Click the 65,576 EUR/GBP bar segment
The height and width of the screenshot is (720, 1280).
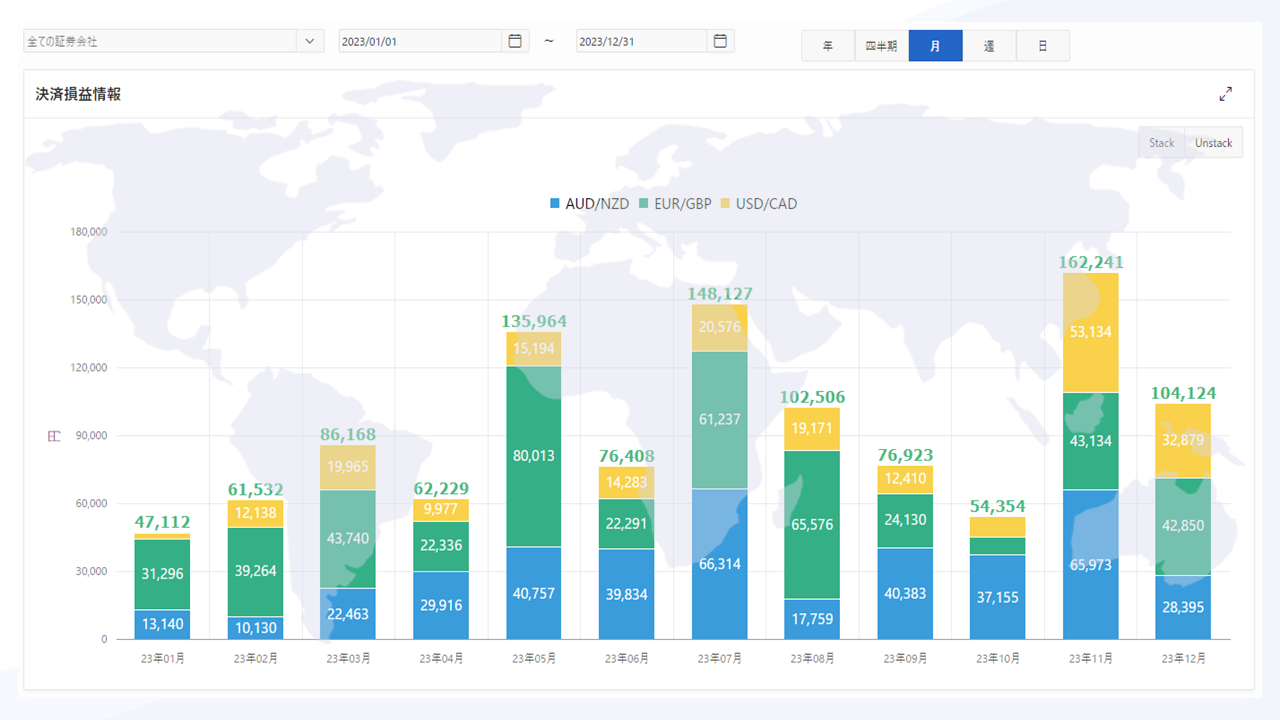812,525
